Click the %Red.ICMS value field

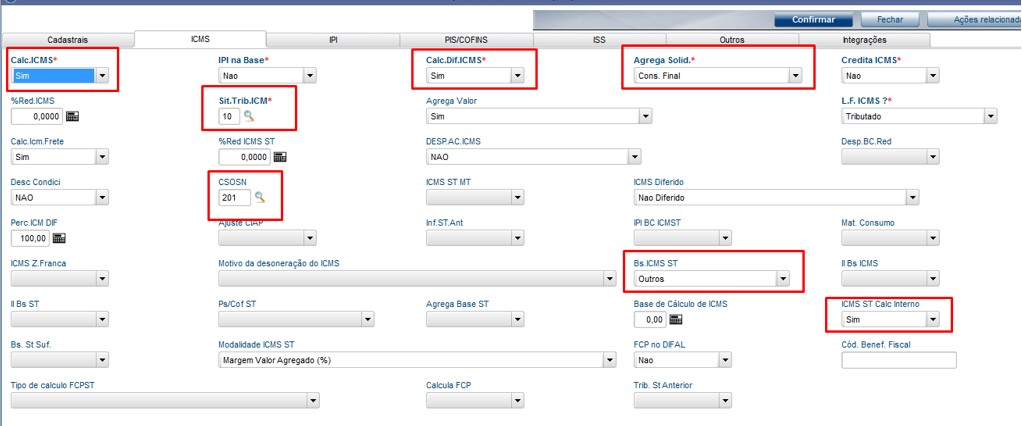pyautogui.click(x=37, y=117)
